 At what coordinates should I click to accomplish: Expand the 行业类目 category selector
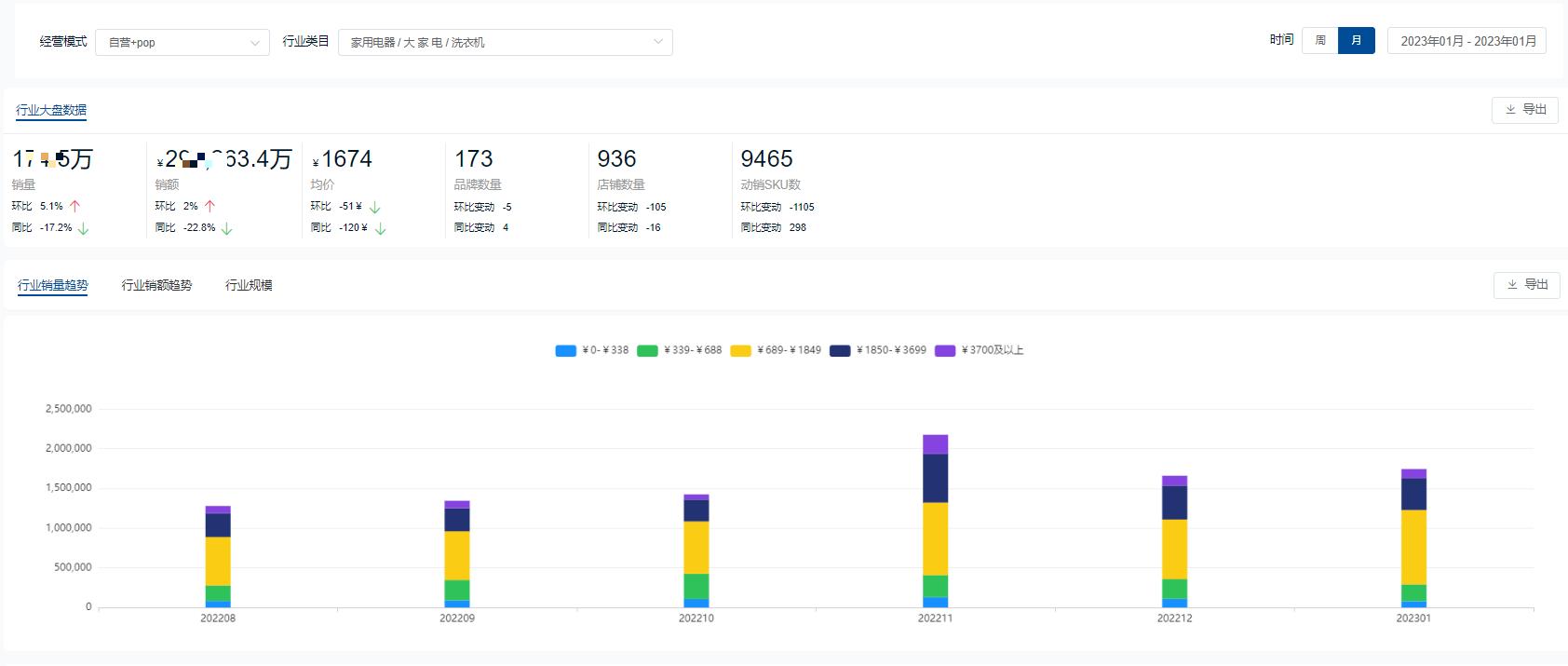coord(505,43)
